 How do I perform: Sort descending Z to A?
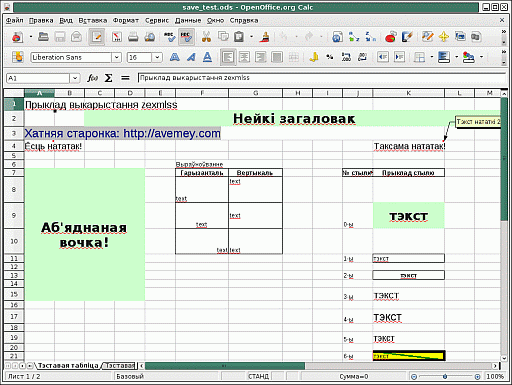(x=371, y=37)
